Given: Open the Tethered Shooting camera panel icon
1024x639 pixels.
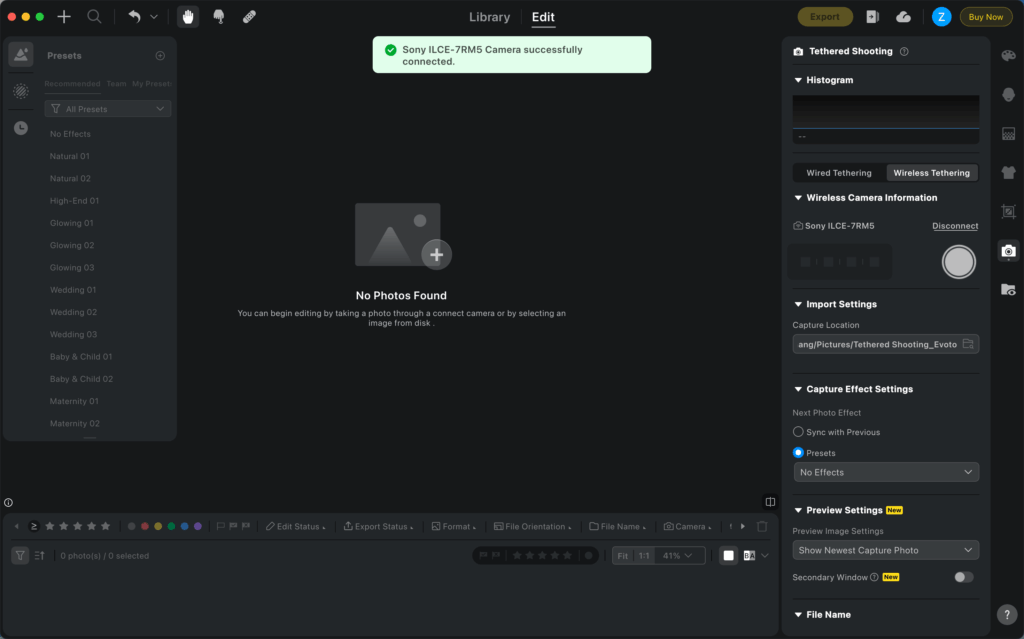Looking at the screenshot, I should tap(1008, 250).
